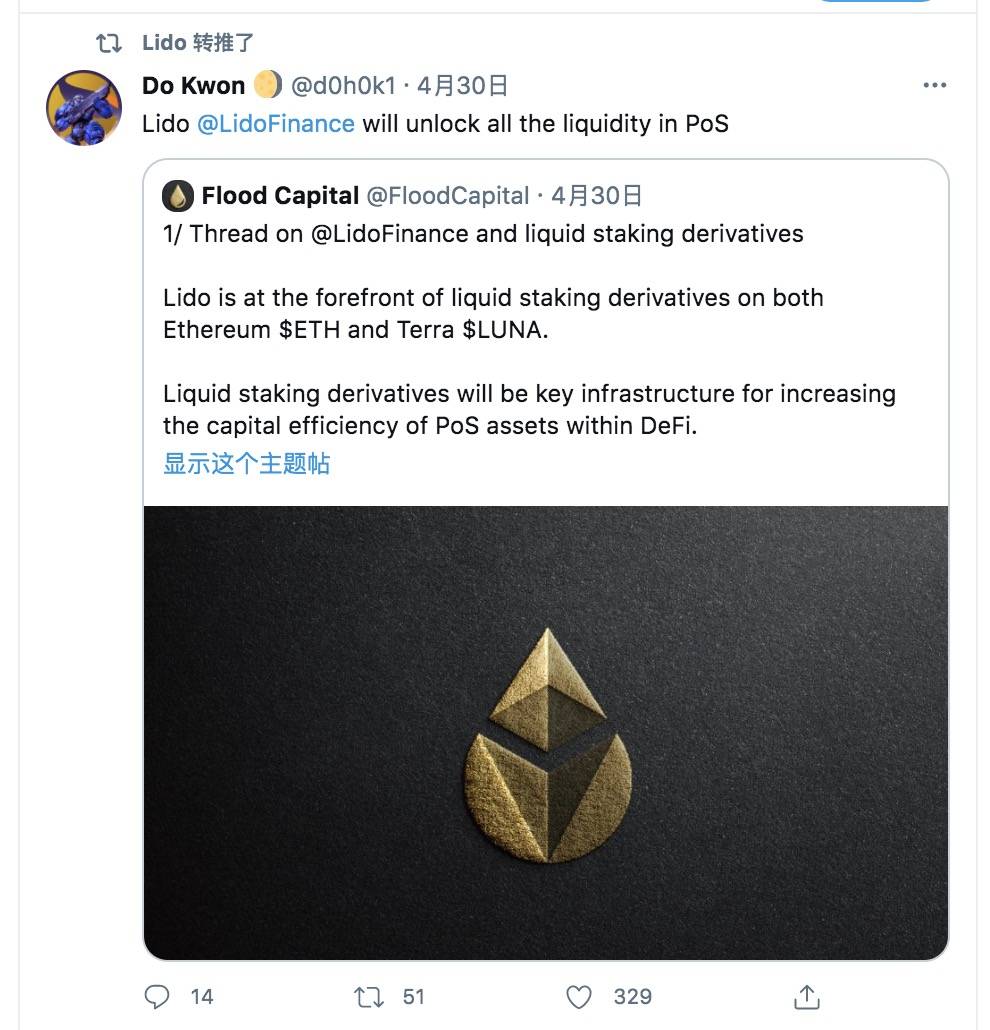View the golden Lido logo image
Viewport: 990px width, 1030px height.
545,730
